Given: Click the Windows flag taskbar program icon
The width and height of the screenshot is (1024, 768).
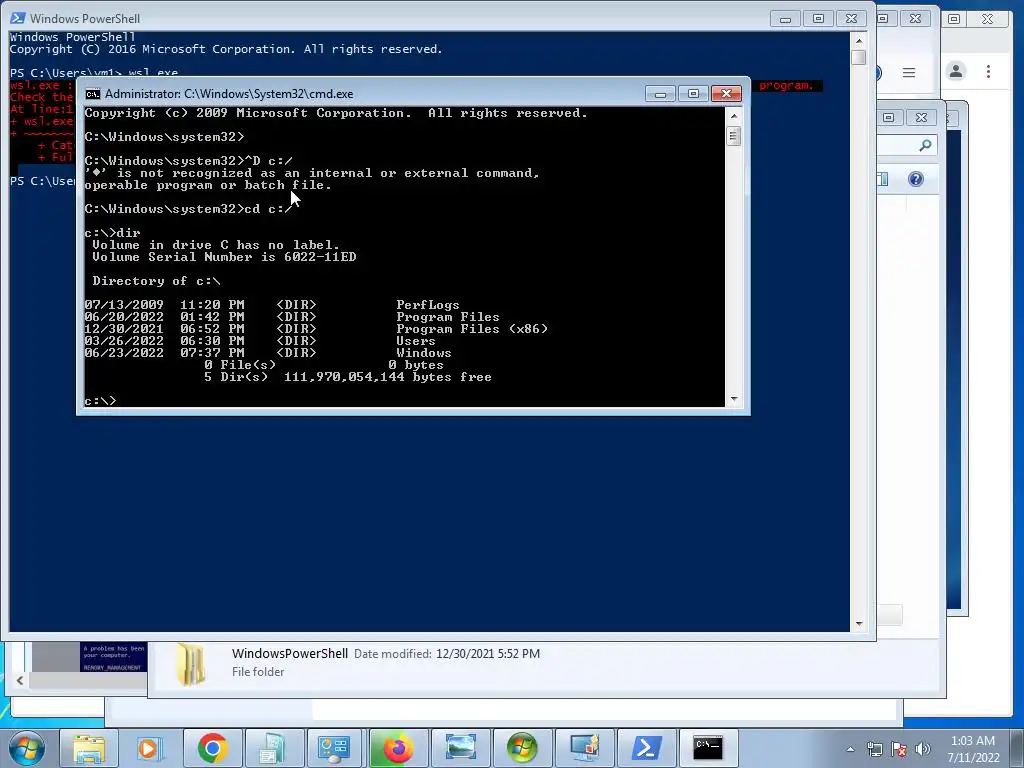Looking at the screenshot, I should coord(522,748).
